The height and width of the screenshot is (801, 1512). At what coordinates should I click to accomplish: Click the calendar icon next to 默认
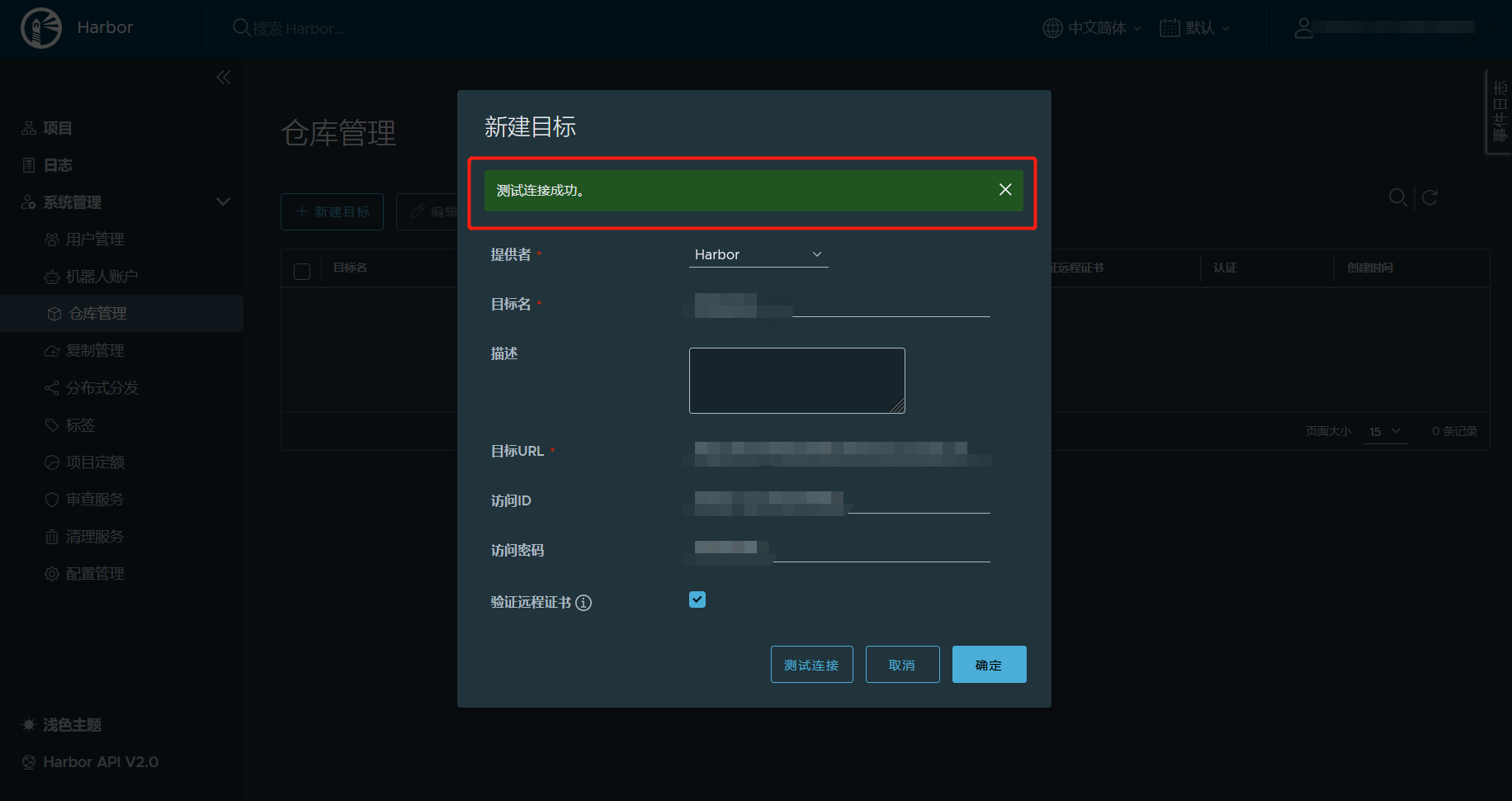(1169, 28)
